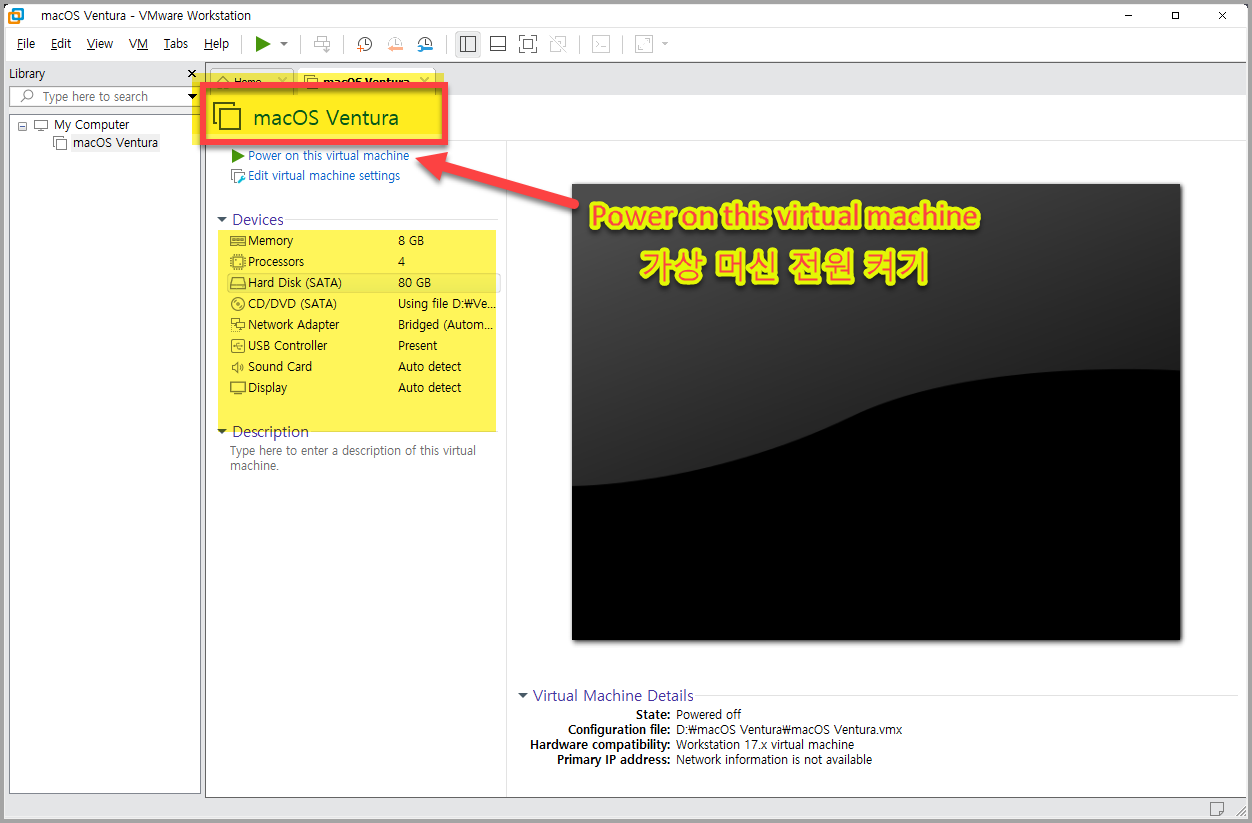The width and height of the screenshot is (1252, 823).
Task: Select My Computer in the Library tree
Action: click(91, 125)
